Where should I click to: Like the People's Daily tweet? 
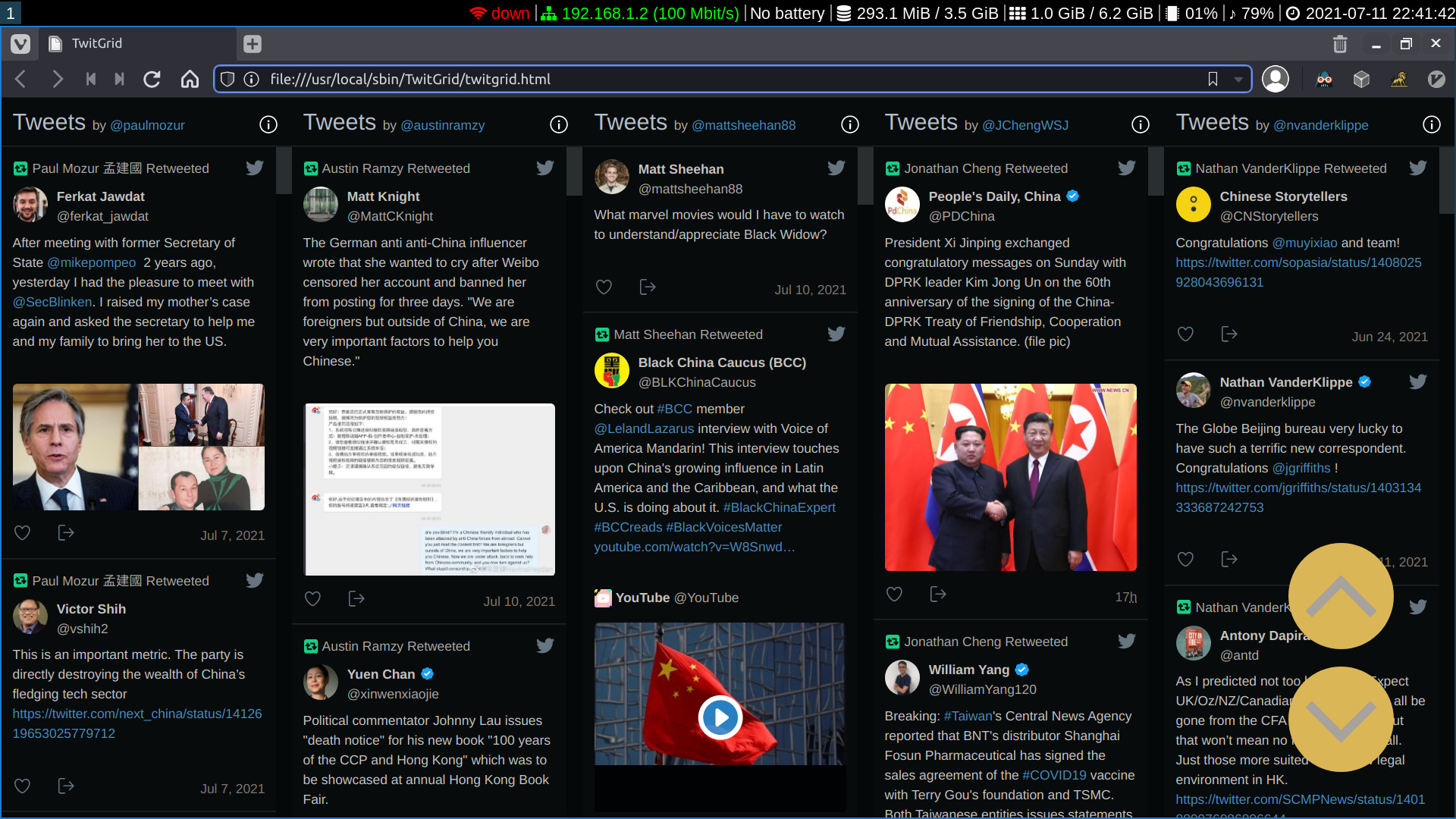(x=894, y=595)
